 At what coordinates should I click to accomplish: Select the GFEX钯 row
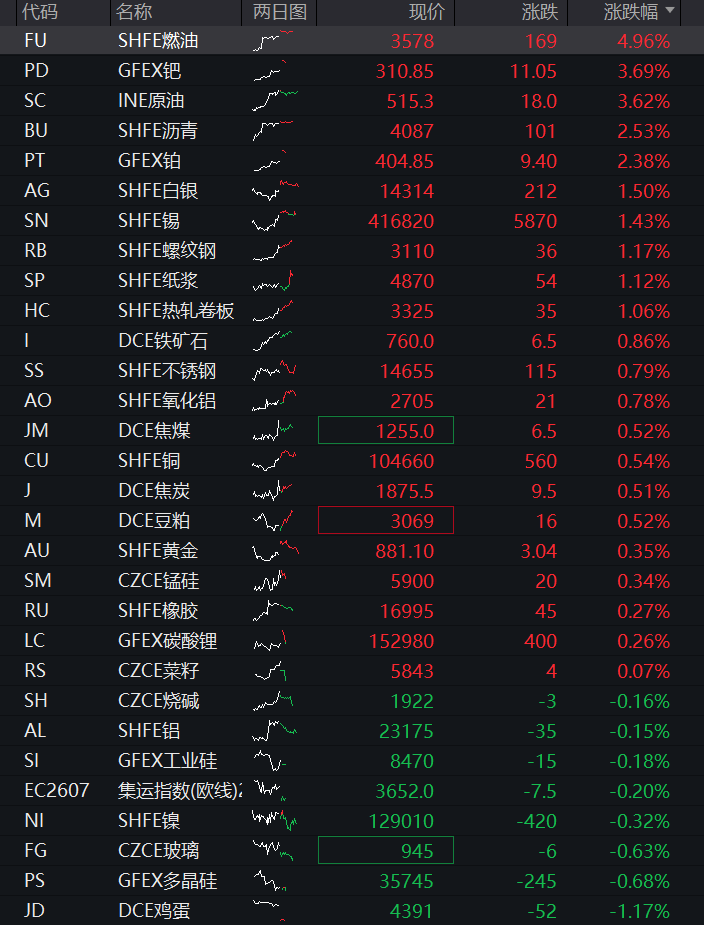[352, 71]
